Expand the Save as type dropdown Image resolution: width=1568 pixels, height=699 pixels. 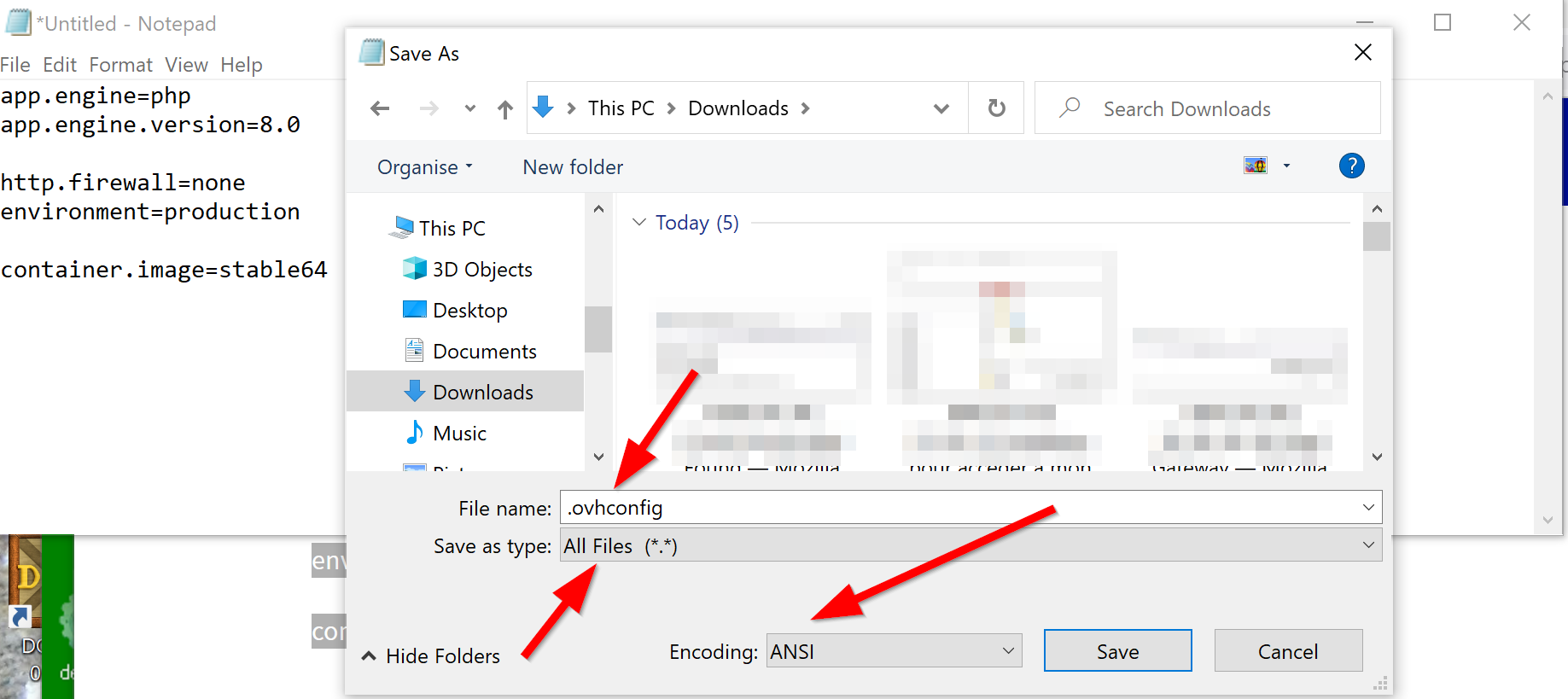coord(970,546)
